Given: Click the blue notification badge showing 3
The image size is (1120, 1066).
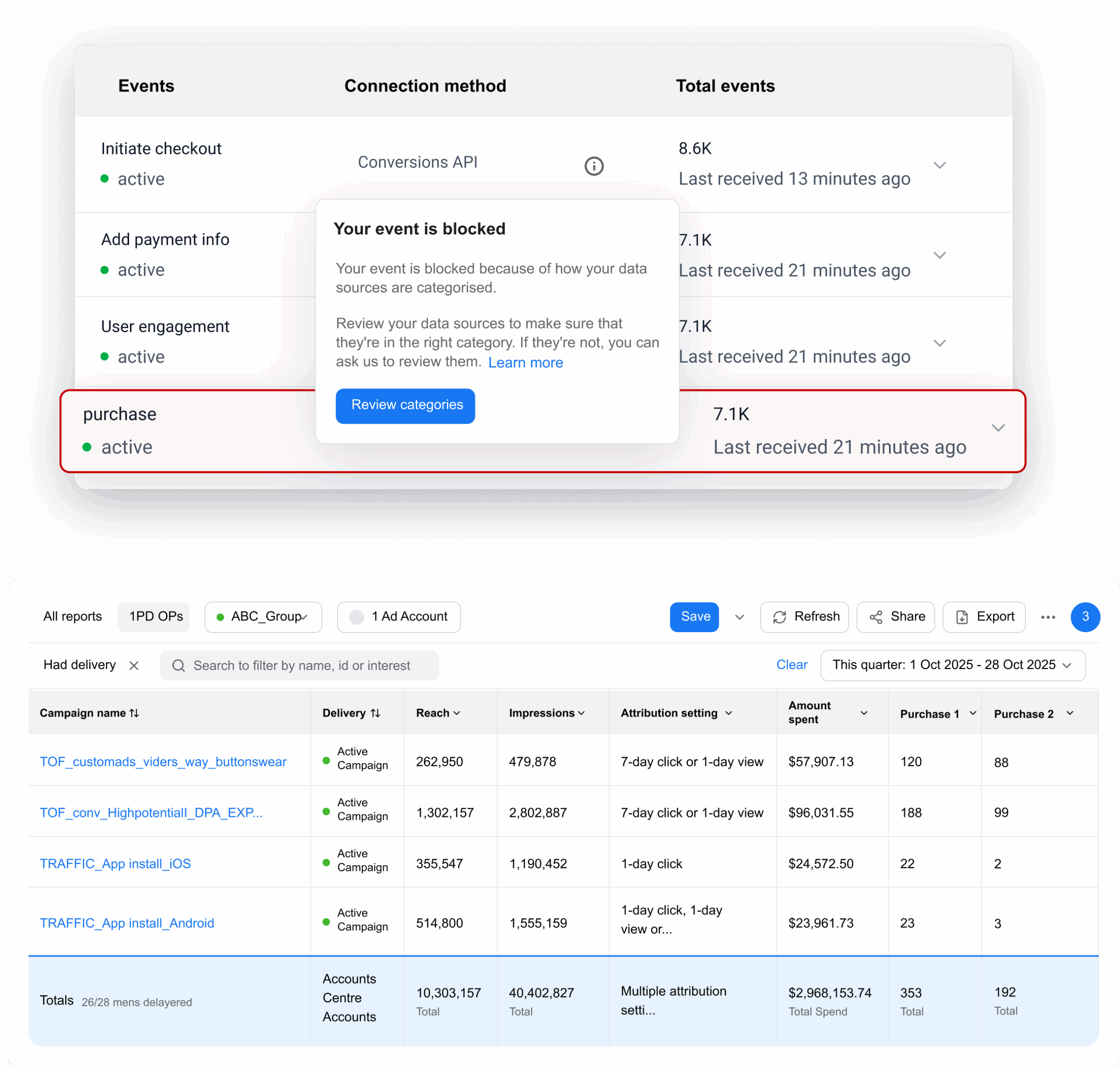Looking at the screenshot, I should (x=1085, y=617).
